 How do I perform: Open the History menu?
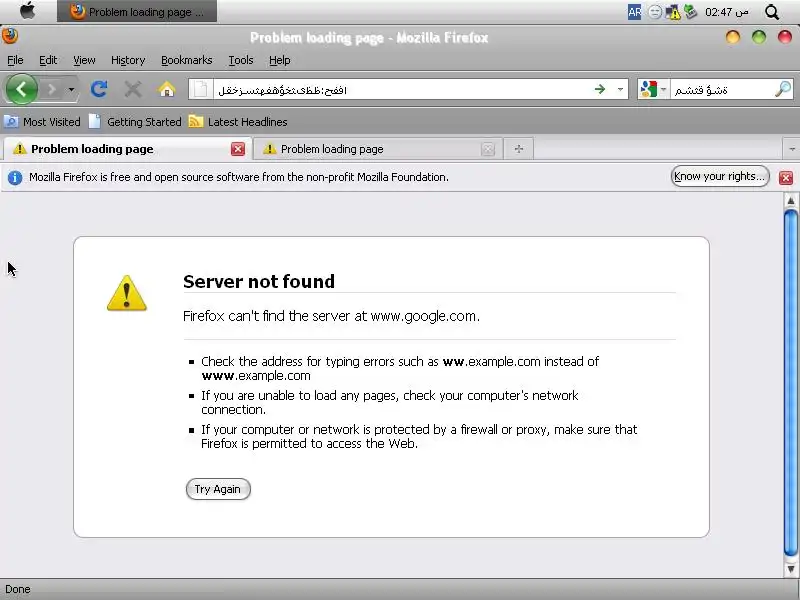click(x=128, y=60)
